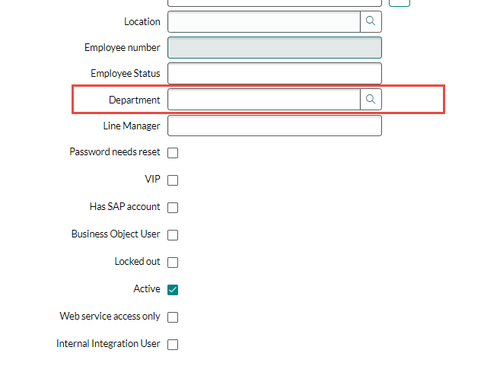Enable Web service access only checkbox
The image size is (484, 366).
coord(173,317)
